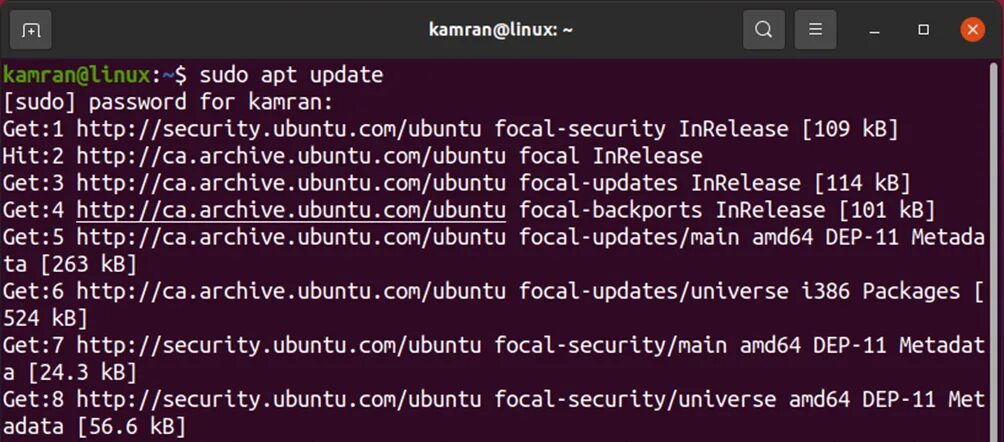Click the ca.archive URL on Get:6 line
Screen dimensions: 1004x442
[291, 291]
